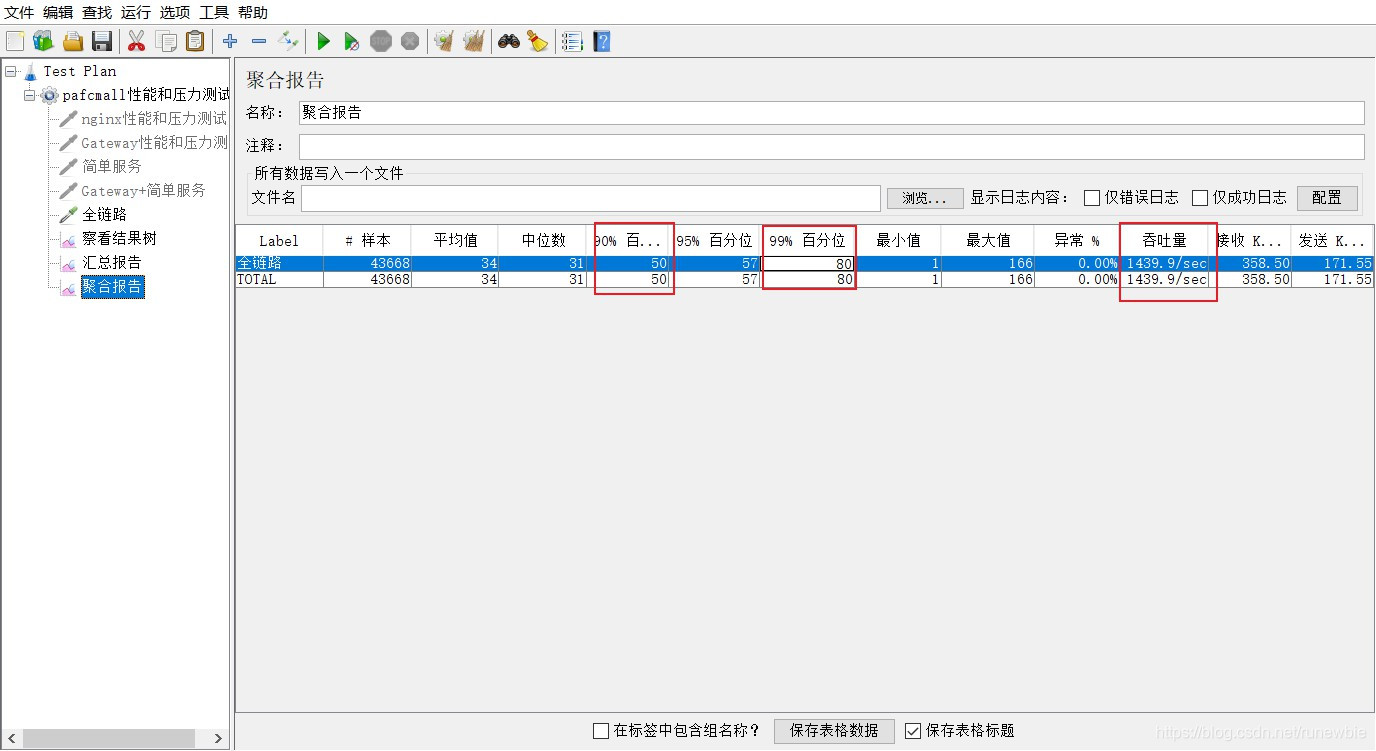Open the 察看结果树 listener

point(119,238)
